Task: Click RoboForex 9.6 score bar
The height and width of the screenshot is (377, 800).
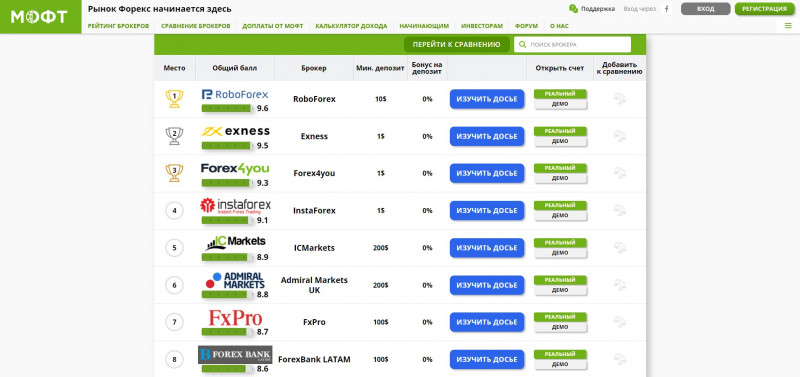Action: click(x=227, y=108)
